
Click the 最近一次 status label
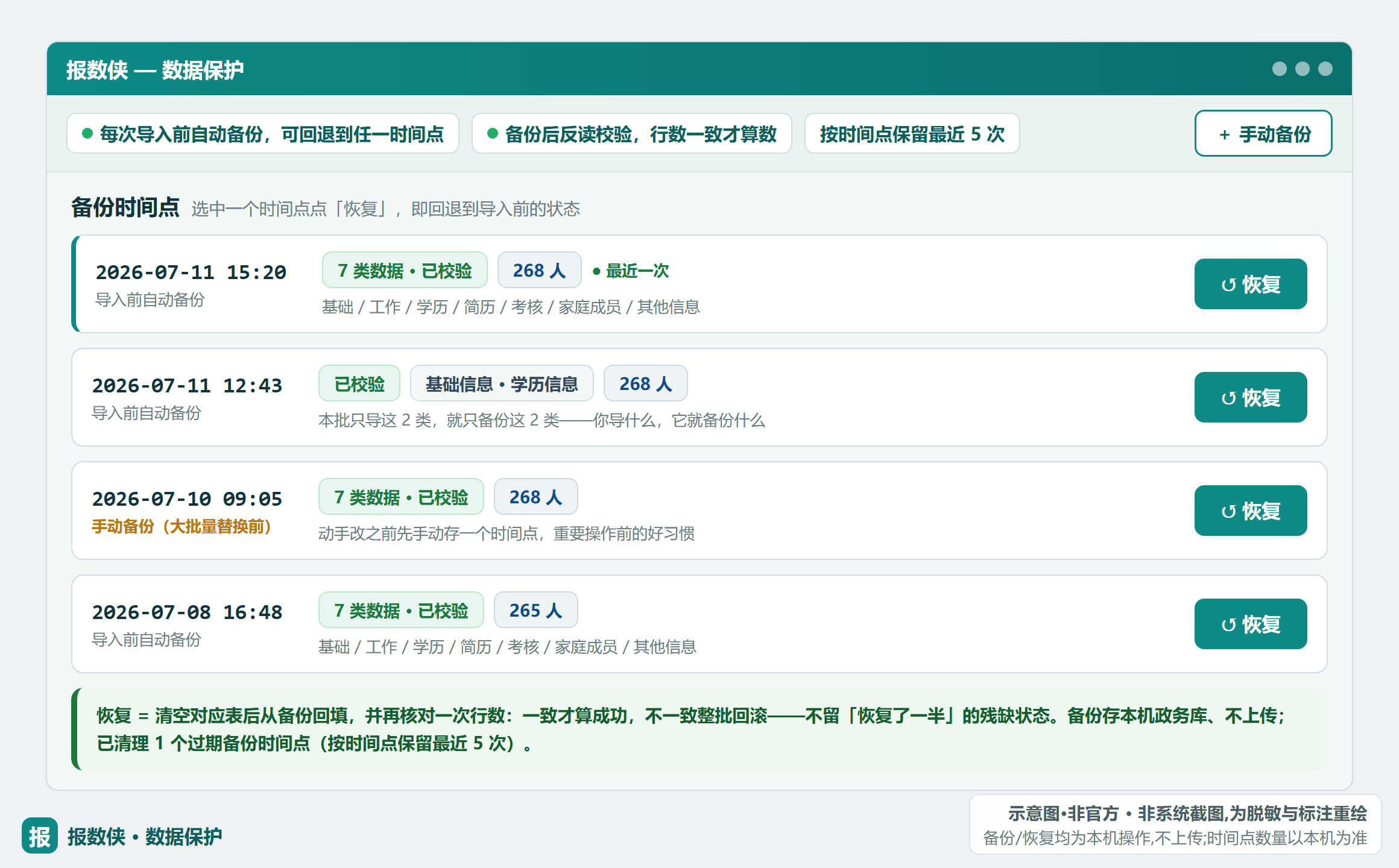pyautogui.click(x=631, y=271)
